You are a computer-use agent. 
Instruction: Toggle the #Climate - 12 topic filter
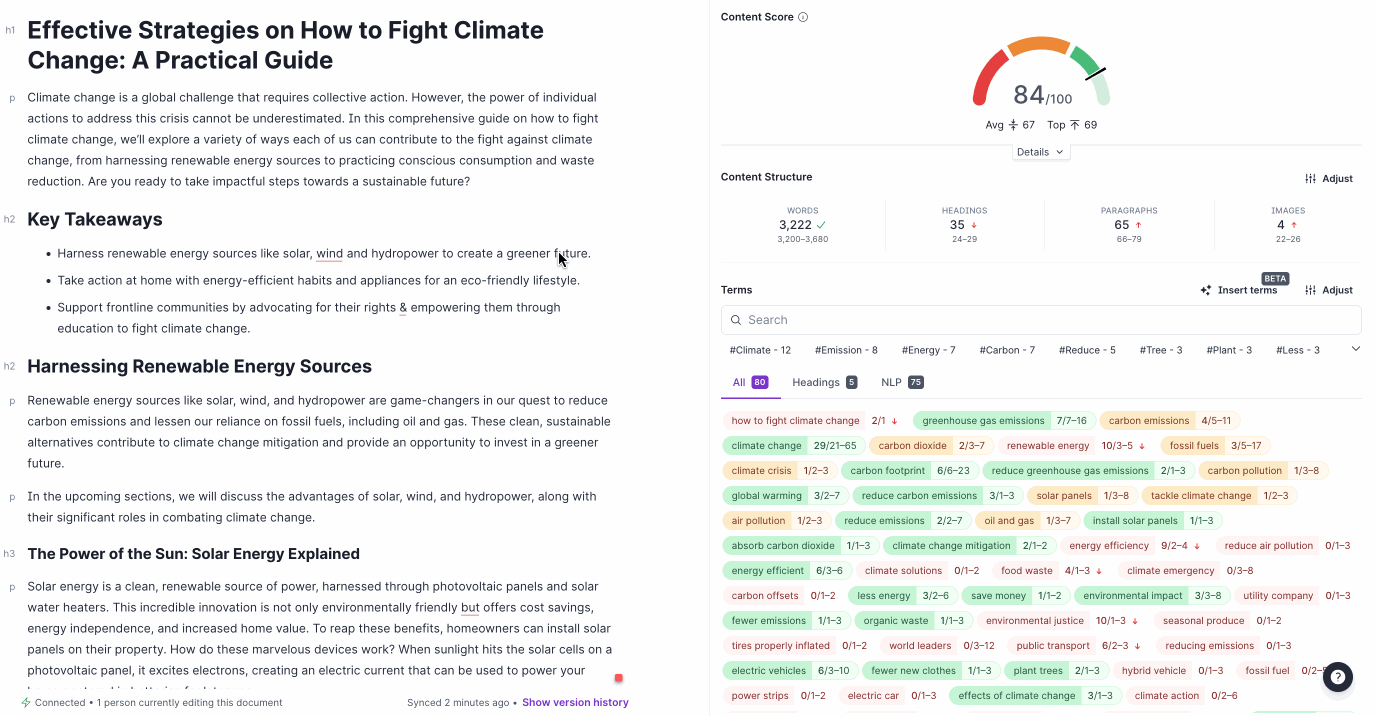[760, 350]
